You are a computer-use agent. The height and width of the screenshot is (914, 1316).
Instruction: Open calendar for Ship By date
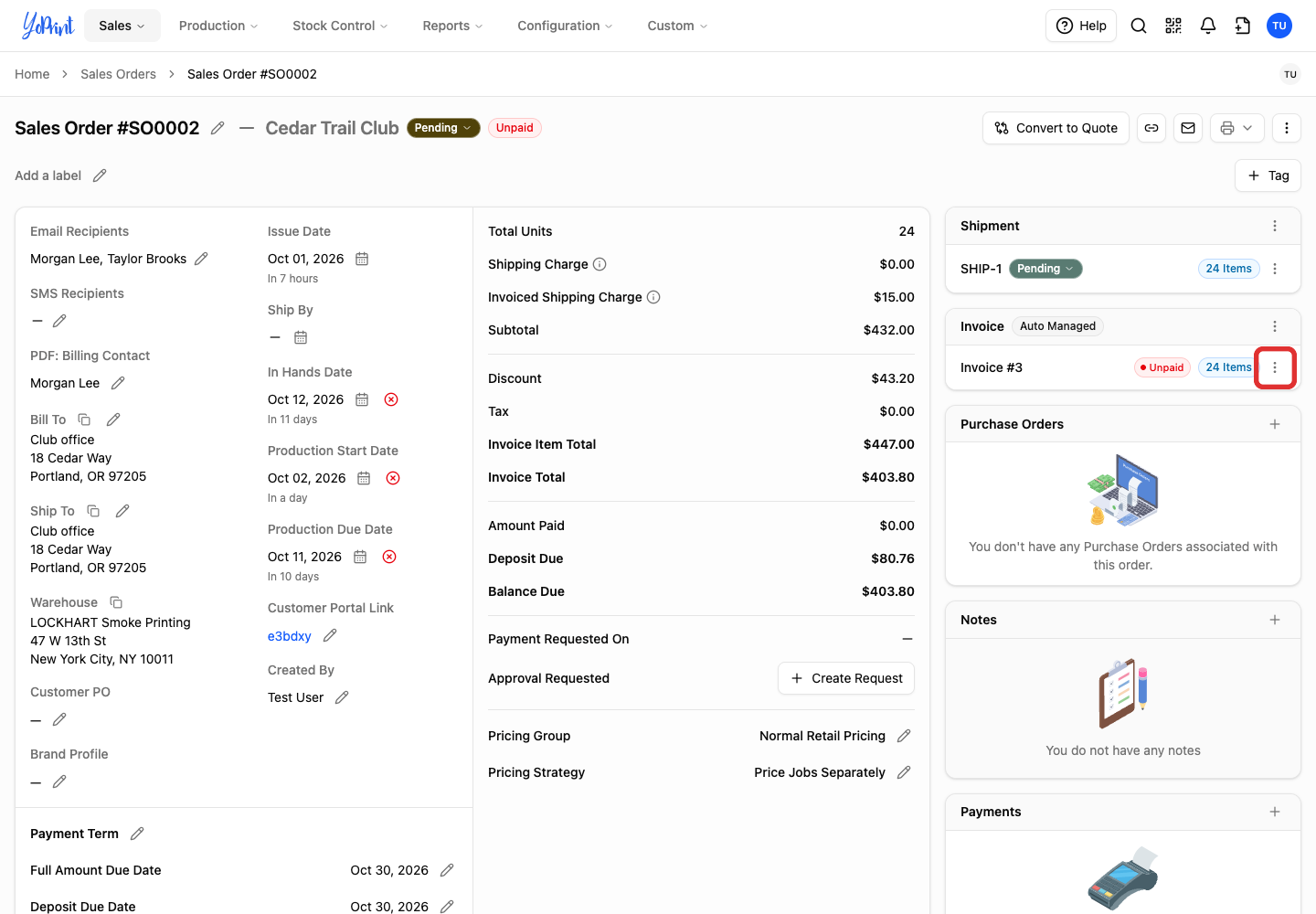point(301,337)
